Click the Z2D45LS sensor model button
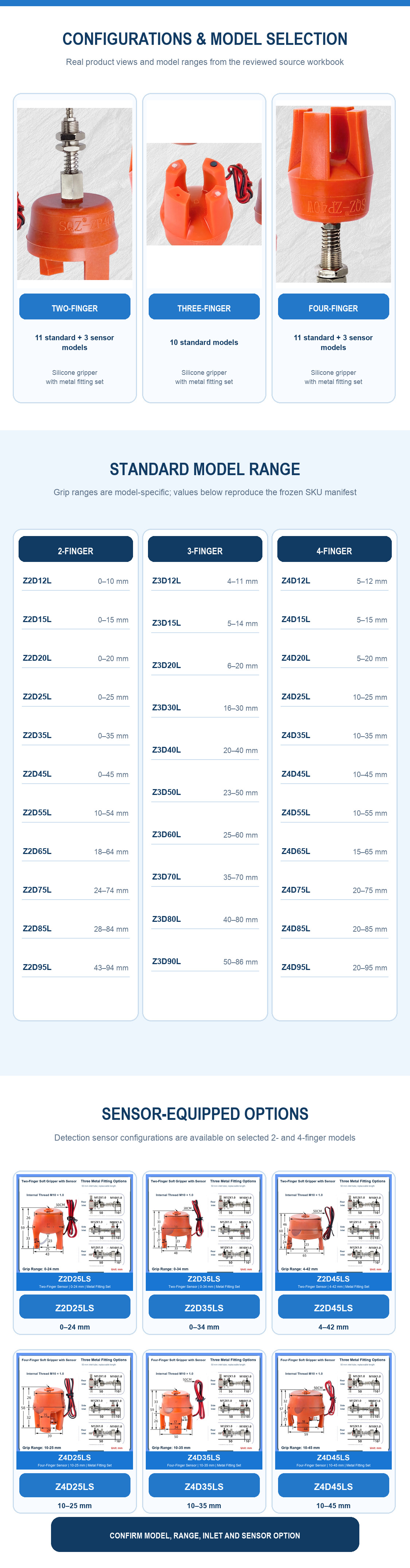The width and height of the screenshot is (410, 1568). (333, 1308)
